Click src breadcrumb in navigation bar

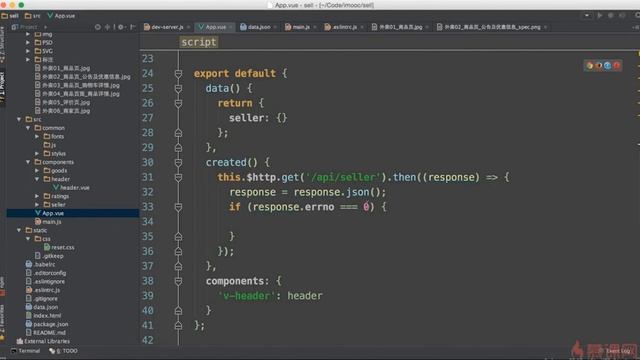coord(33,16)
